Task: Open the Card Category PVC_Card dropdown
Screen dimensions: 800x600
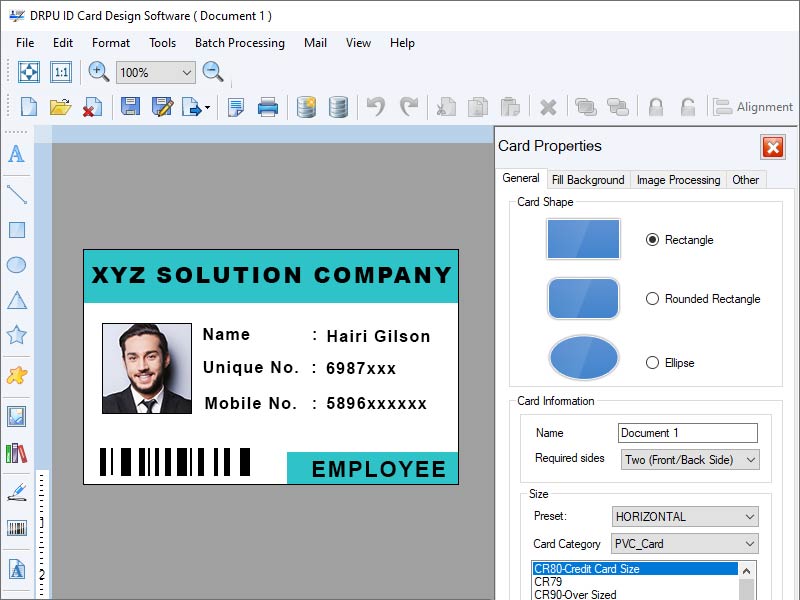Action: tap(684, 543)
